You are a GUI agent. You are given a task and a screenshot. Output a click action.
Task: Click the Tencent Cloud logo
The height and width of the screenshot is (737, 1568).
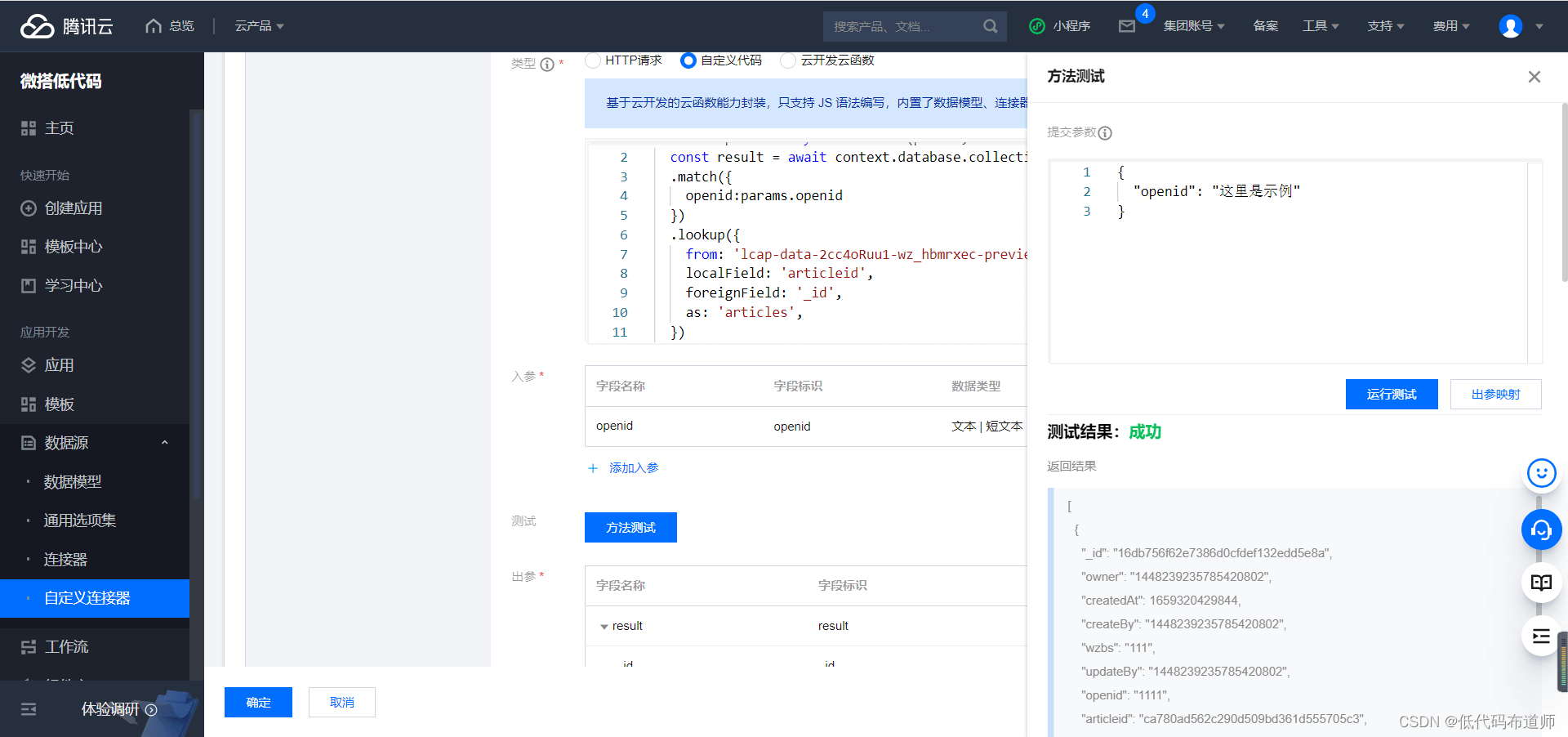click(x=66, y=26)
